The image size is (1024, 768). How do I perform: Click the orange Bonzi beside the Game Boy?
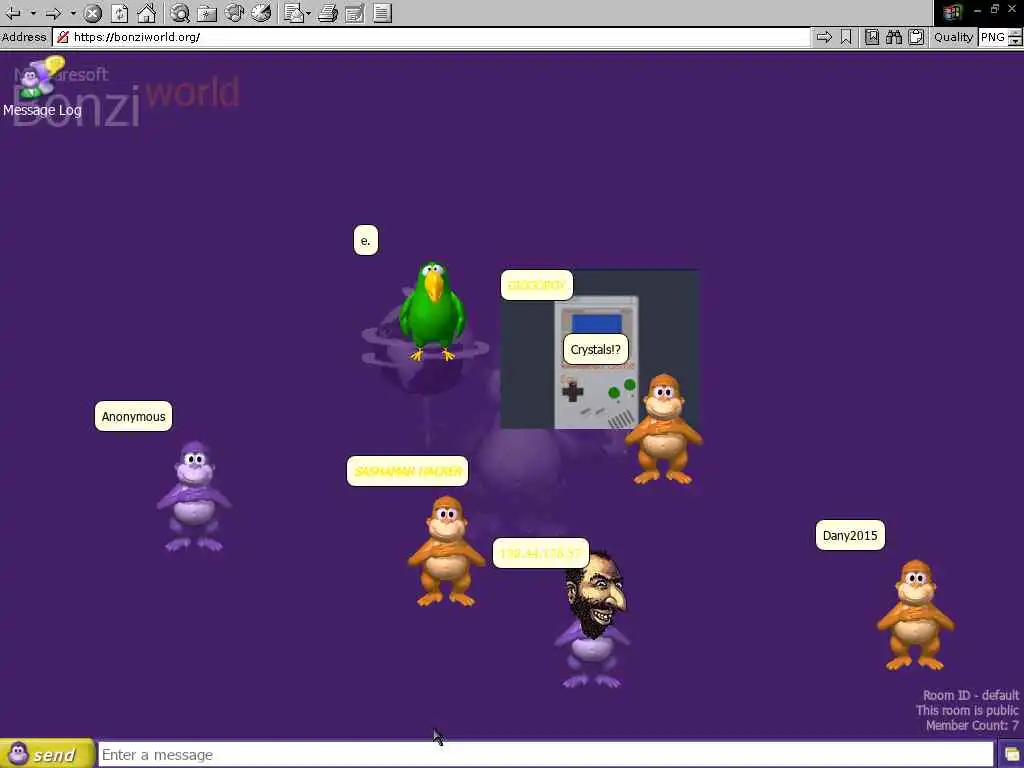pyautogui.click(x=664, y=429)
